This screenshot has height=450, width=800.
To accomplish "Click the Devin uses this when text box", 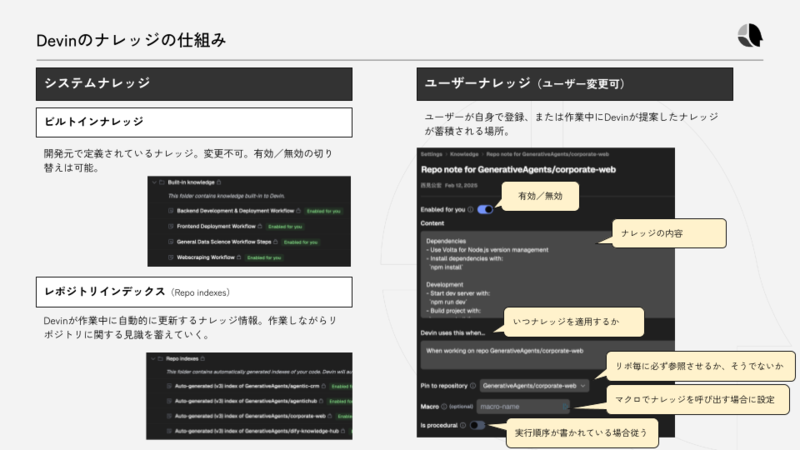I will [x=547, y=355].
